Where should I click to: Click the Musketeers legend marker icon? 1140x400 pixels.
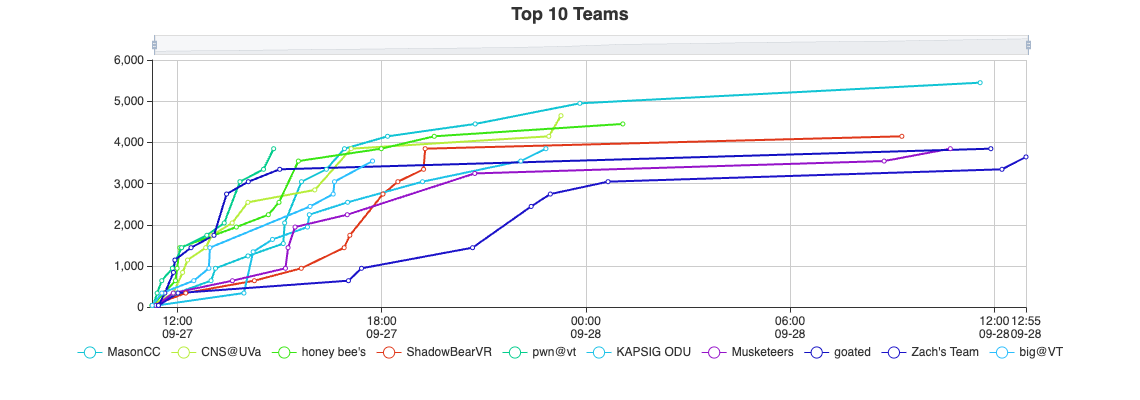pos(716,352)
